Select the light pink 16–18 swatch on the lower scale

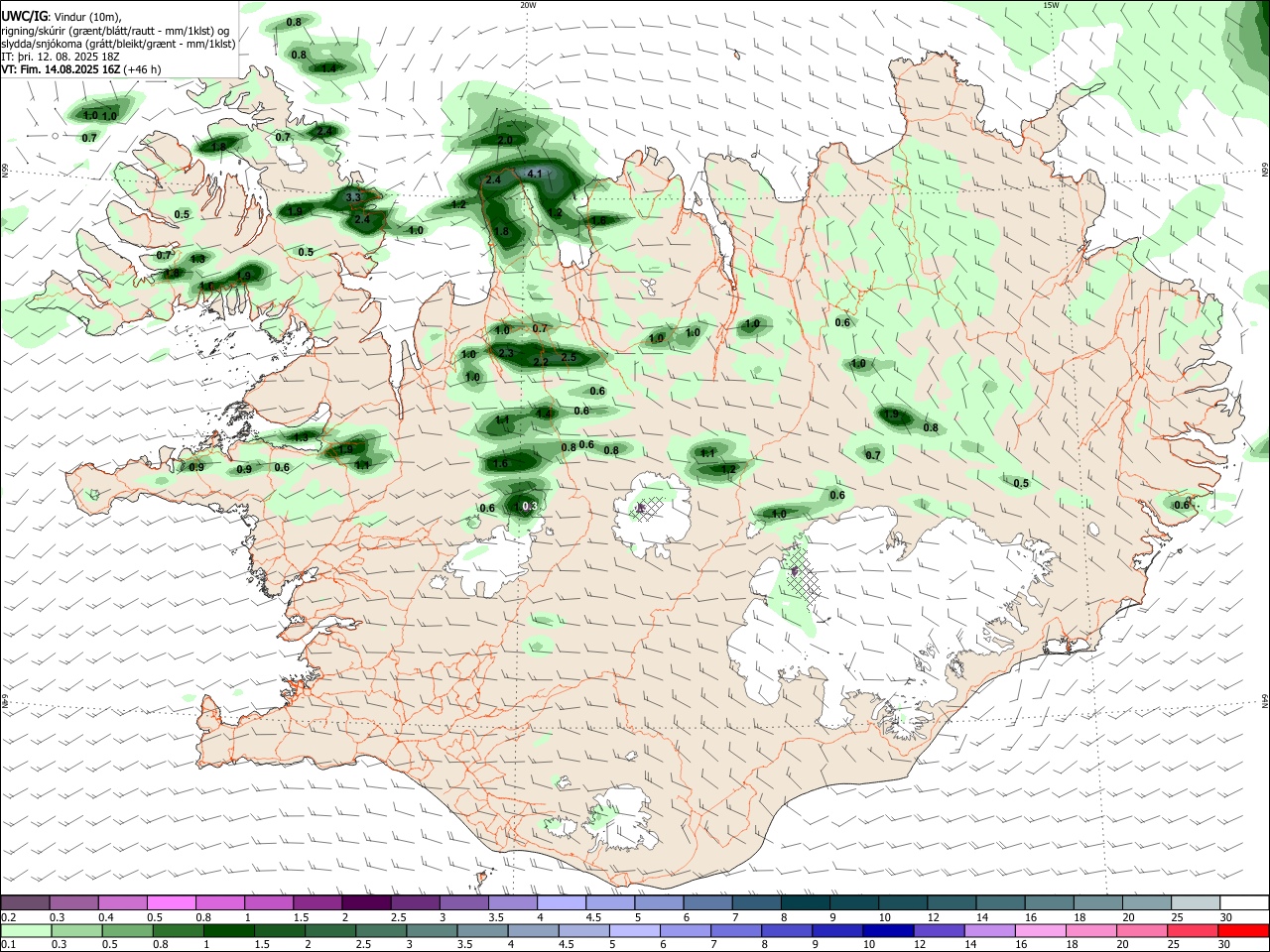click(1041, 930)
